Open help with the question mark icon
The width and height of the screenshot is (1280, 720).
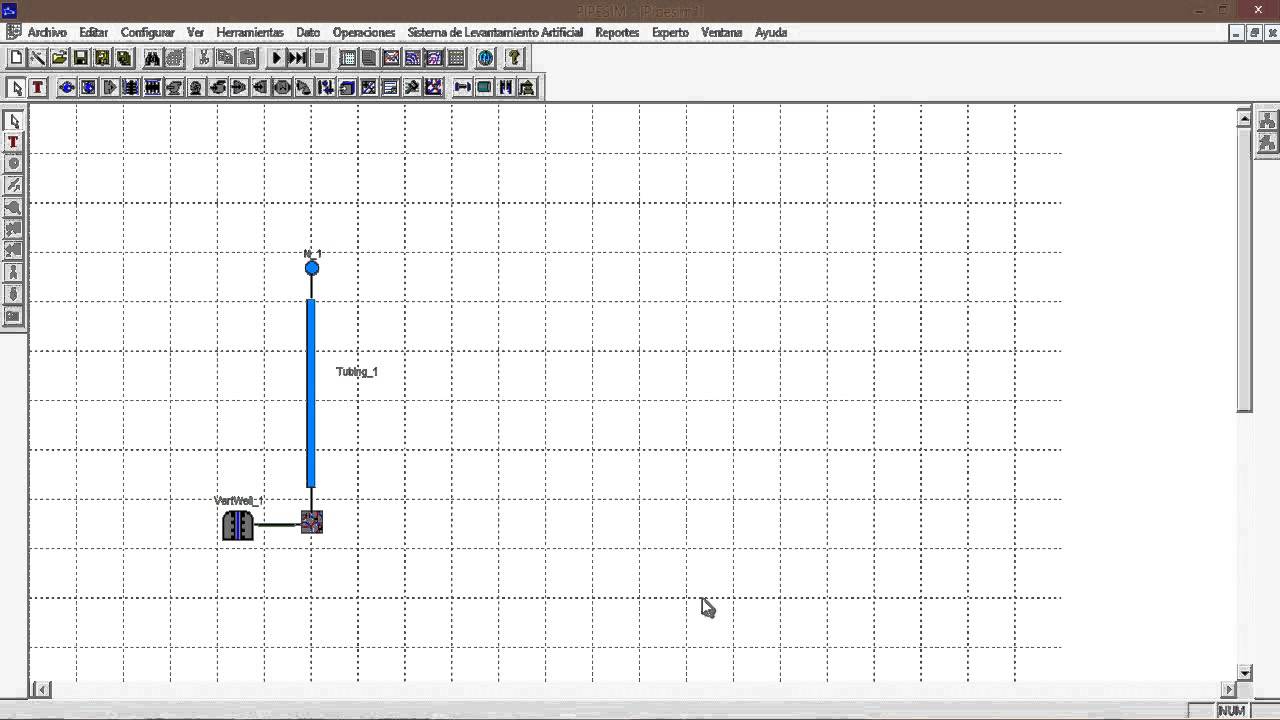514,58
